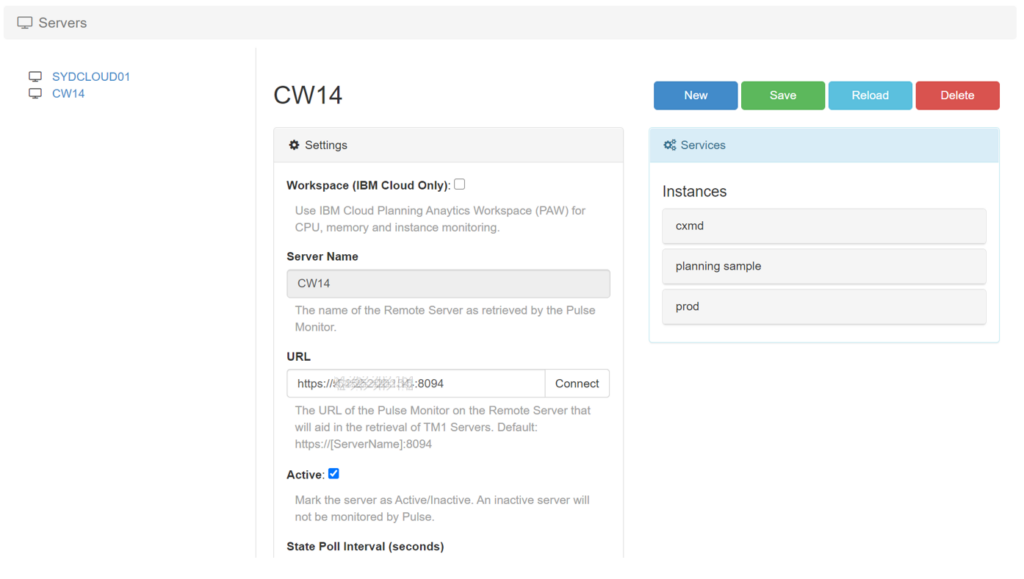The width and height of the screenshot is (1024, 579).
Task: Expand the prod instance
Action: 824,307
